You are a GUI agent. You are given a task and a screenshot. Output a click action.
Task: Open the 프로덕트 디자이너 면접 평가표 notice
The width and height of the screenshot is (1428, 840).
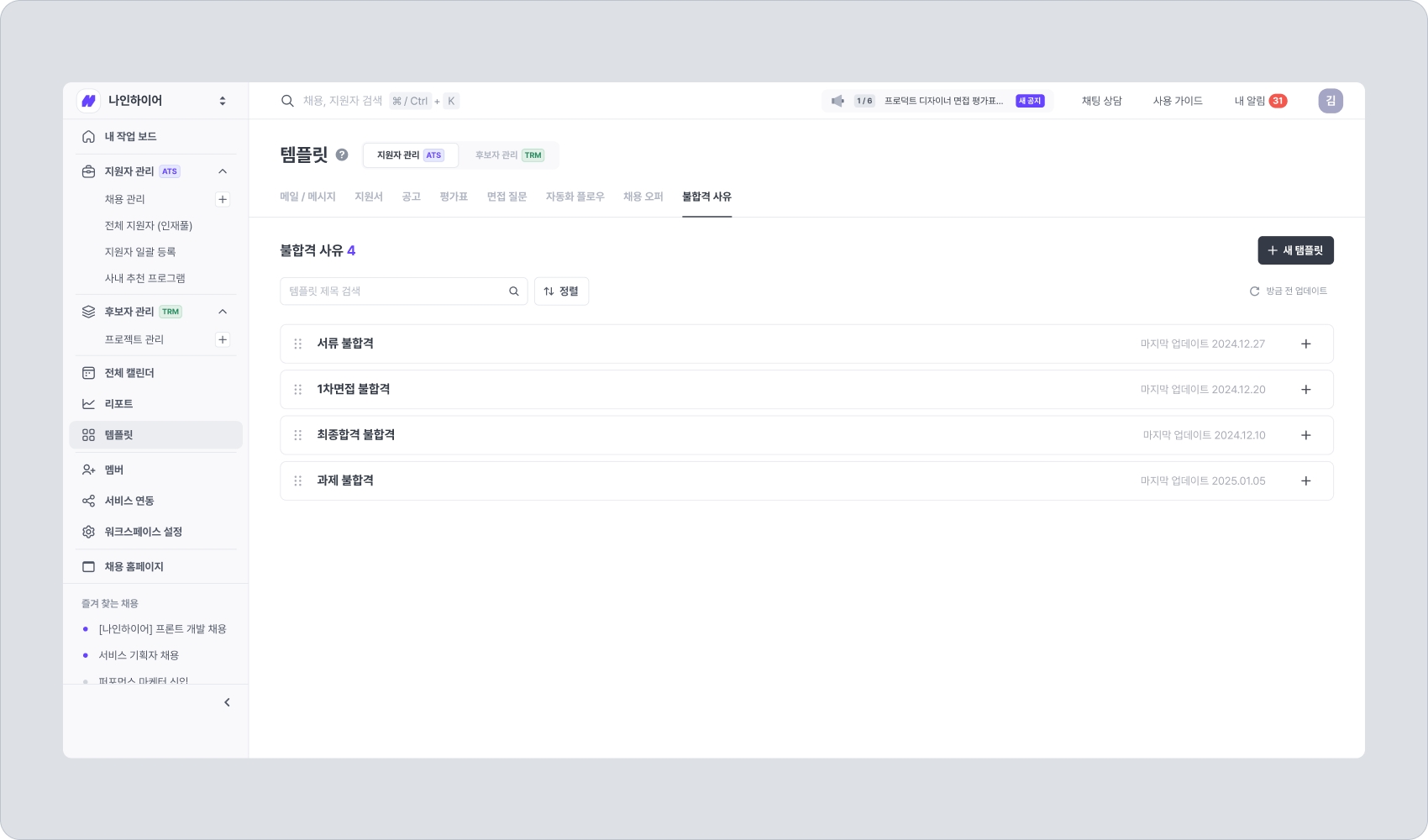pos(943,101)
